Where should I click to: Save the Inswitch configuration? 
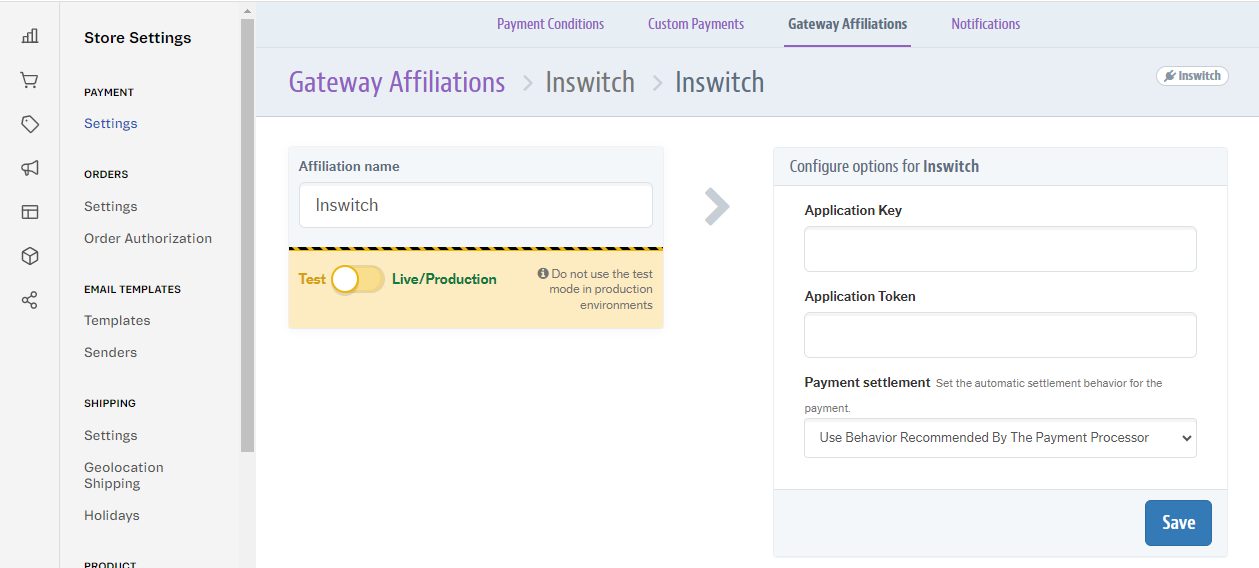(1178, 523)
